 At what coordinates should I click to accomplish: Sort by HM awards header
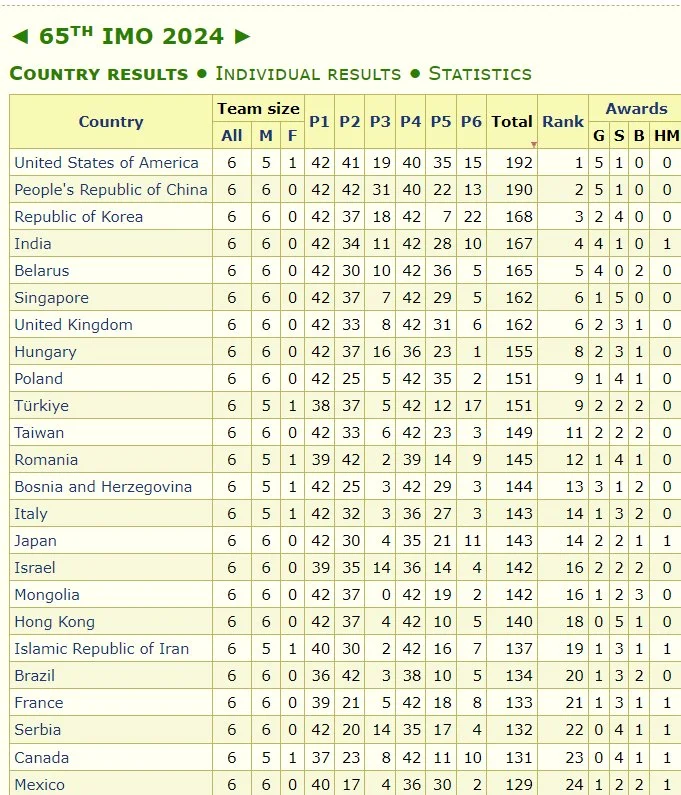(666, 135)
